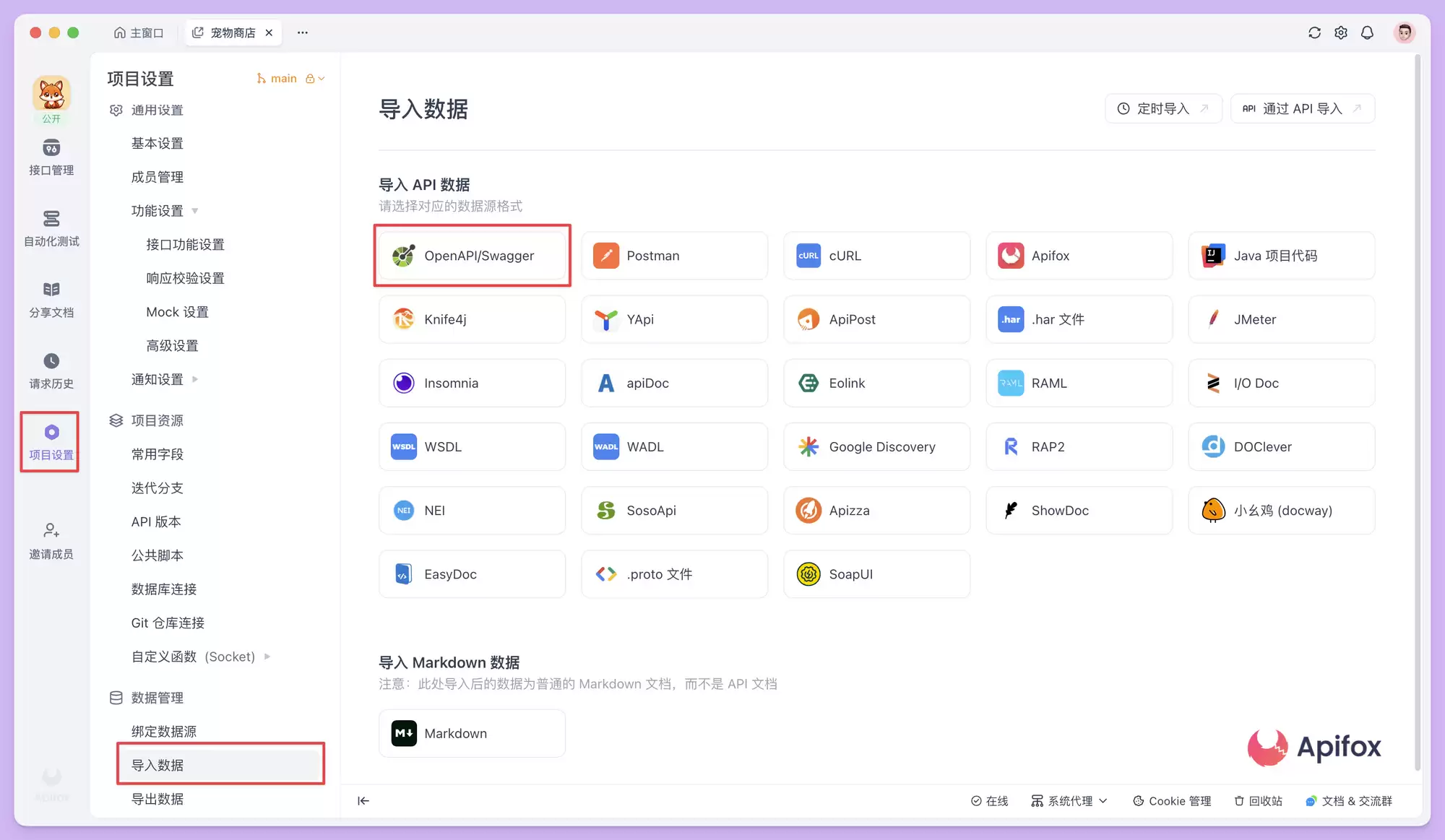Image resolution: width=1445 pixels, height=840 pixels.
Task: Select cURL import option
Action: pos(876,256)
